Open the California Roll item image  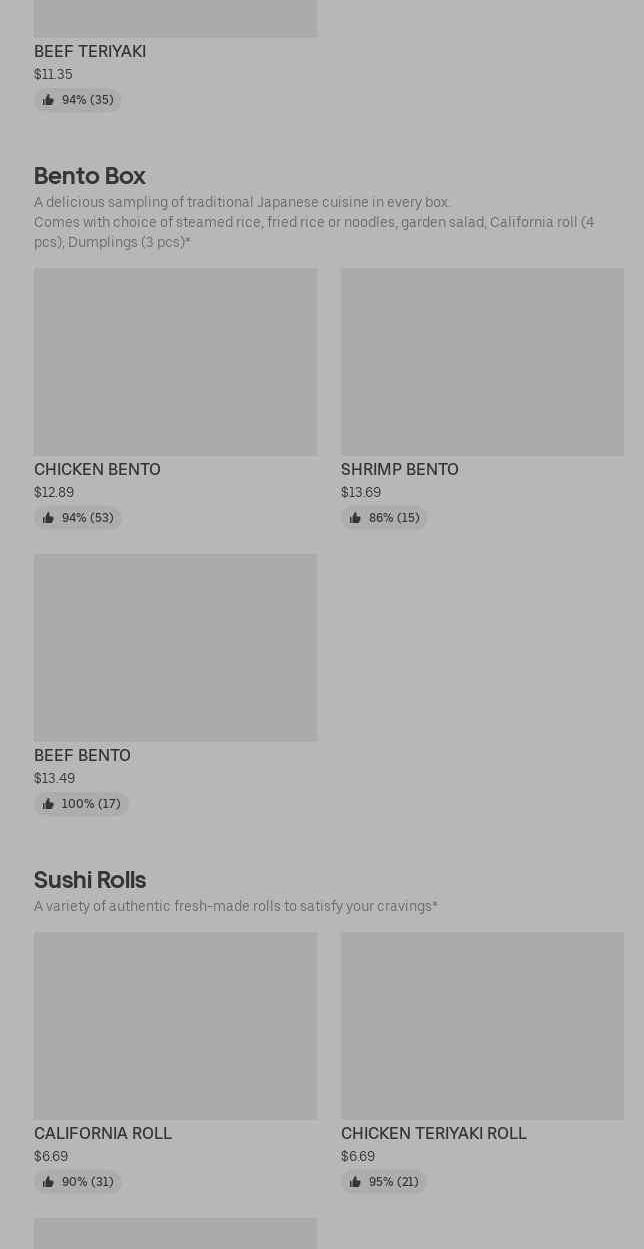point(175,1025)
